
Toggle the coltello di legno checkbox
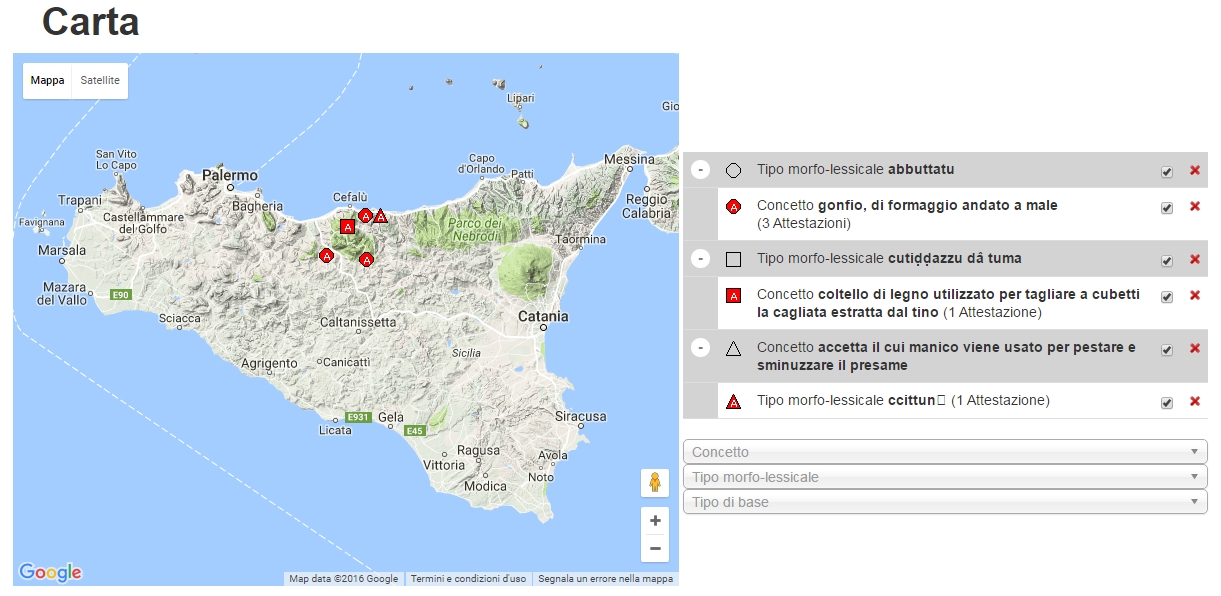(x=1166, y=297)
